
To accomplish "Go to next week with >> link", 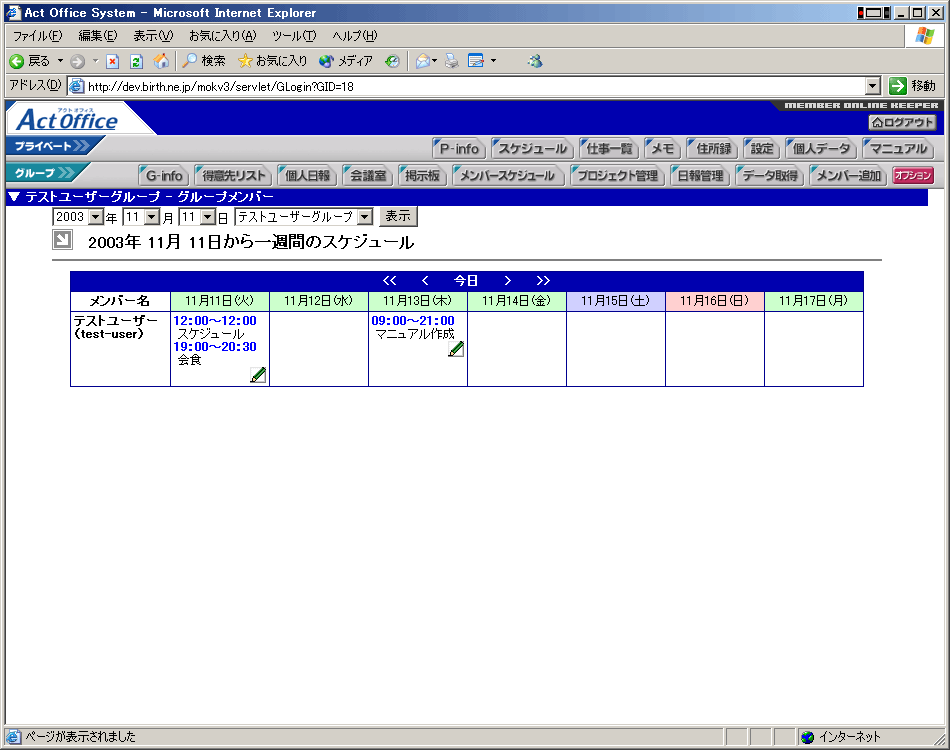I will 543,281.
